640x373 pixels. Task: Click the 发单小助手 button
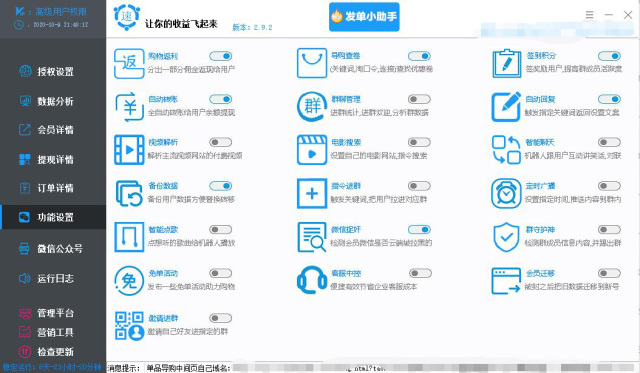coord(364,17)
